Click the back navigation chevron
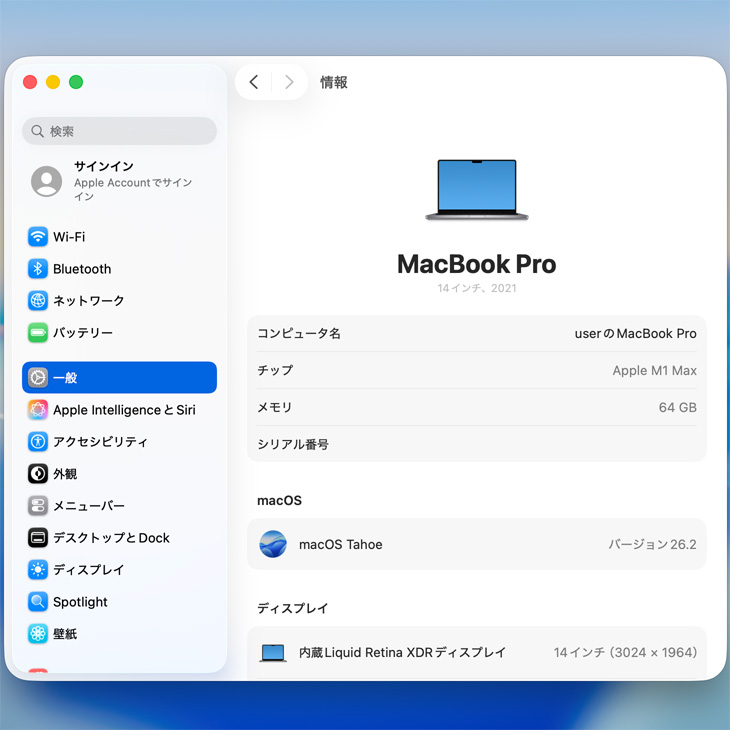 (x=254, y=82)
